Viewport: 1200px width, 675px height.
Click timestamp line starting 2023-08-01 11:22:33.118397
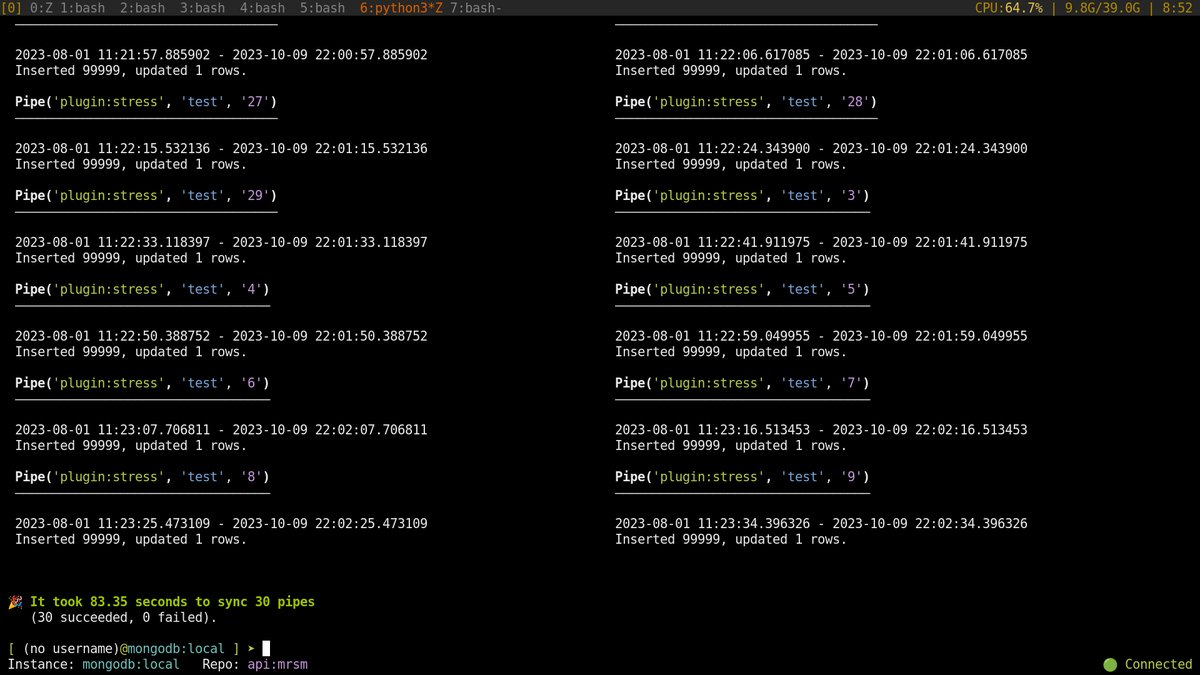pyautogui.click(x=221, y=243)
